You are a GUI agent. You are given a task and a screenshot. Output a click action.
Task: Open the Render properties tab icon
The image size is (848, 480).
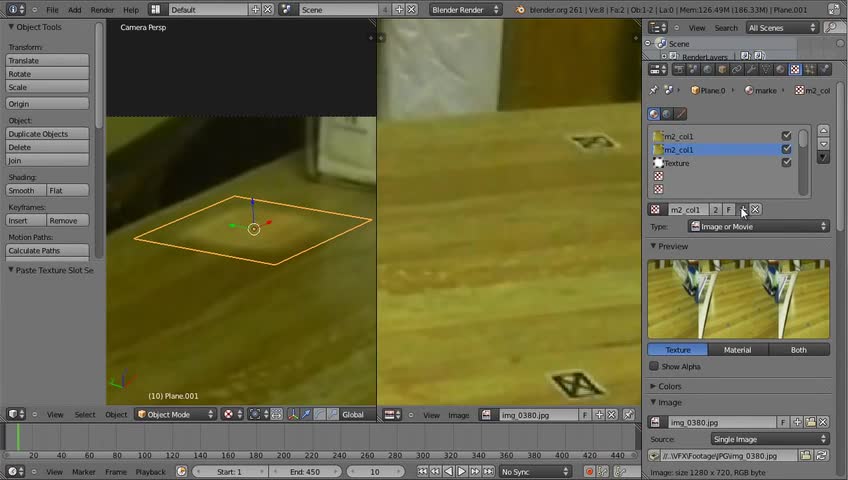[678, 69]
